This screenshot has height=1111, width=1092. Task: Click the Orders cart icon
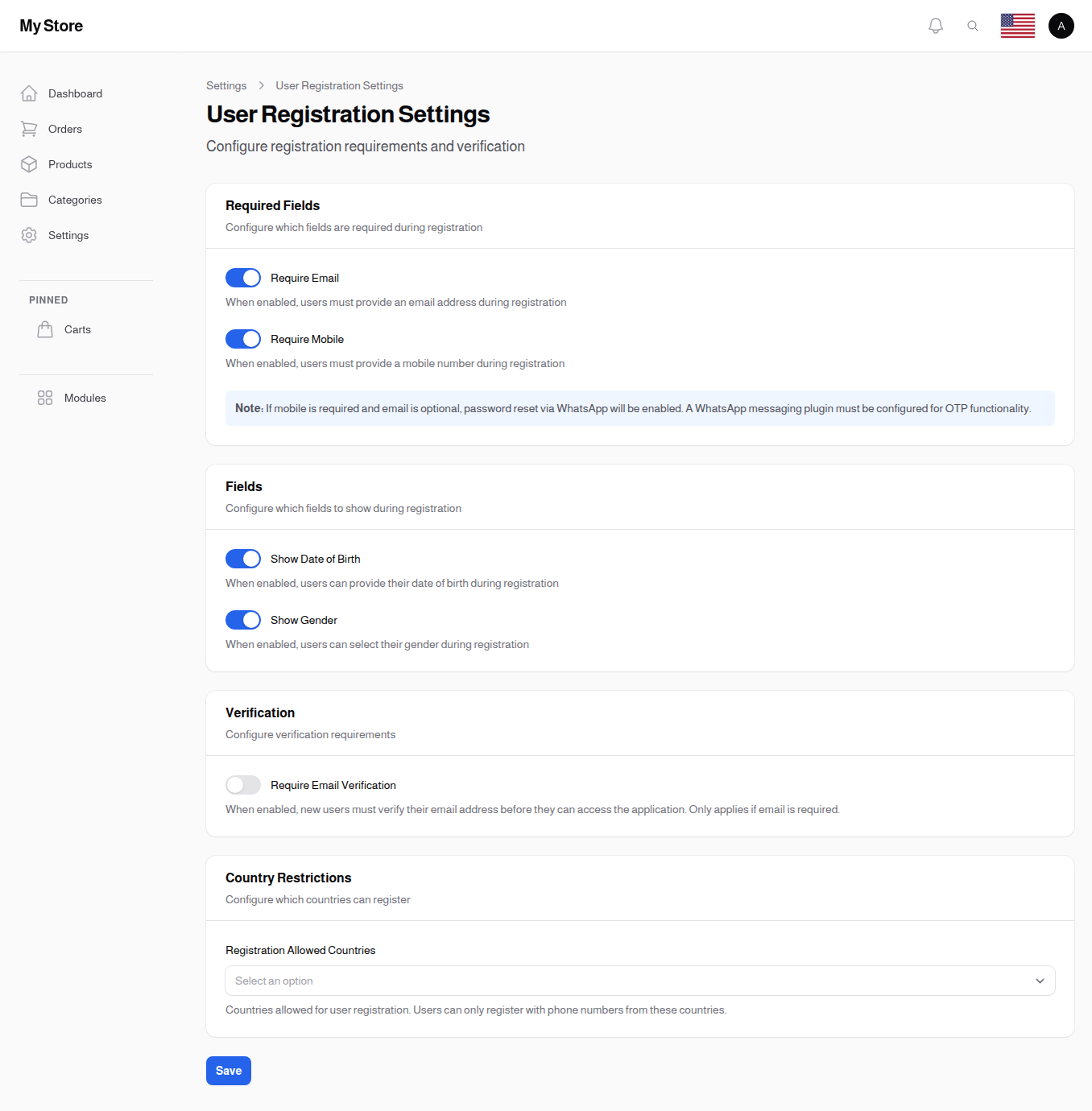tap(29, 129)
